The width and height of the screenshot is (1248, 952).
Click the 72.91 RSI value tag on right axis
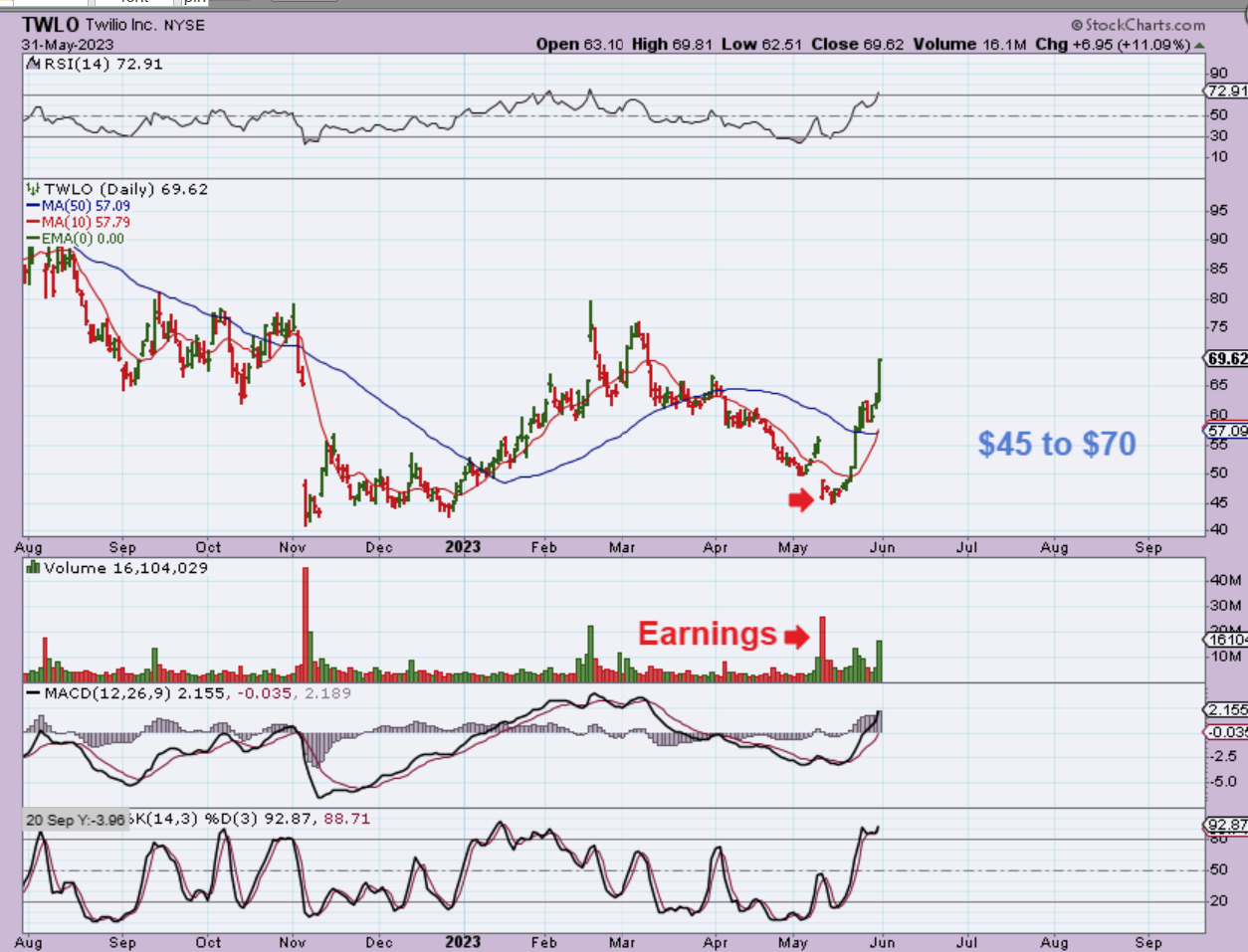(1226, 91)
